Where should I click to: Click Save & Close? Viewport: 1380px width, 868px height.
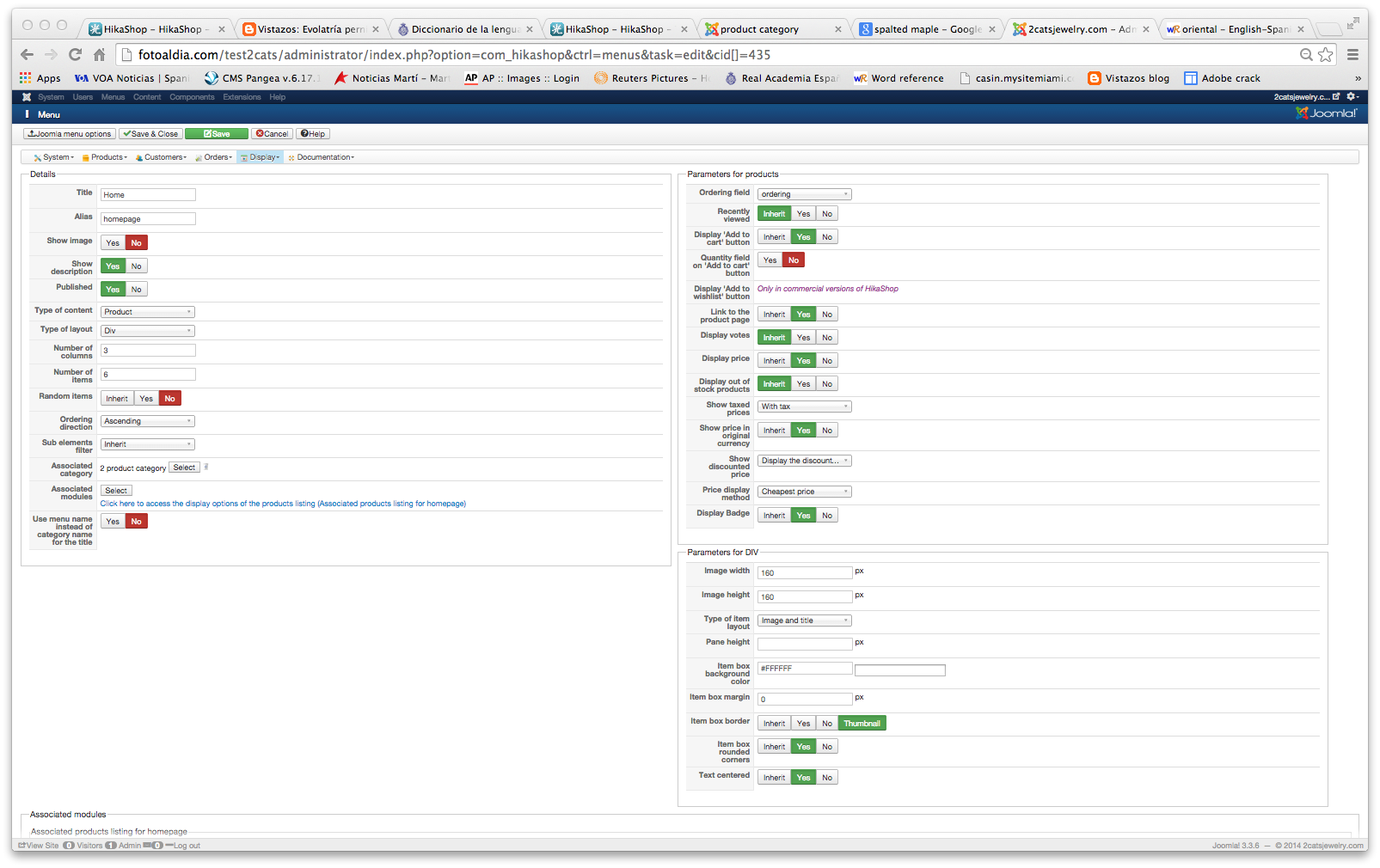[150, 134]
